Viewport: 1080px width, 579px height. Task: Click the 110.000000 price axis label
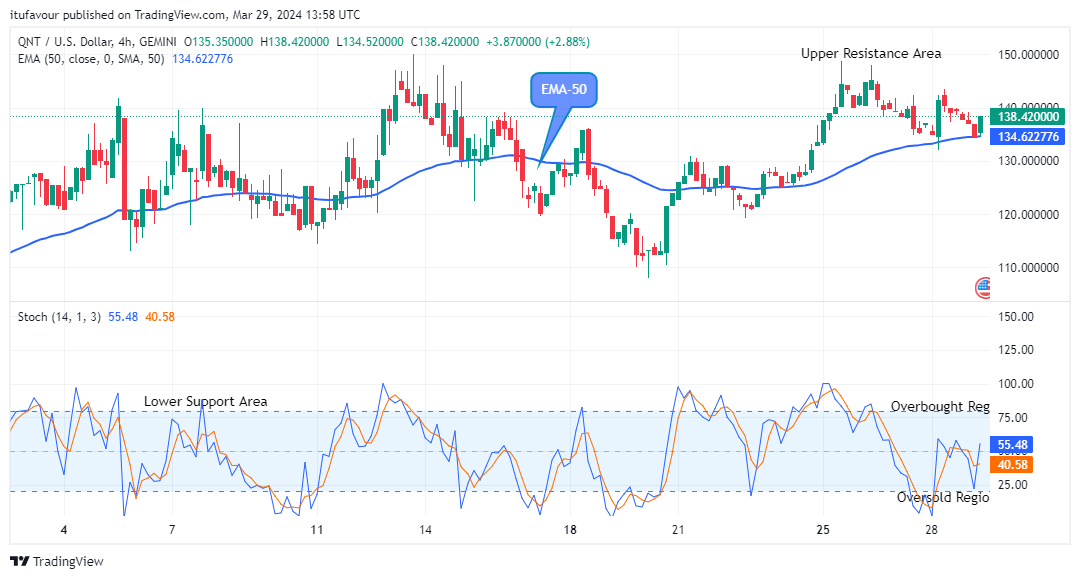[1028, 268]
